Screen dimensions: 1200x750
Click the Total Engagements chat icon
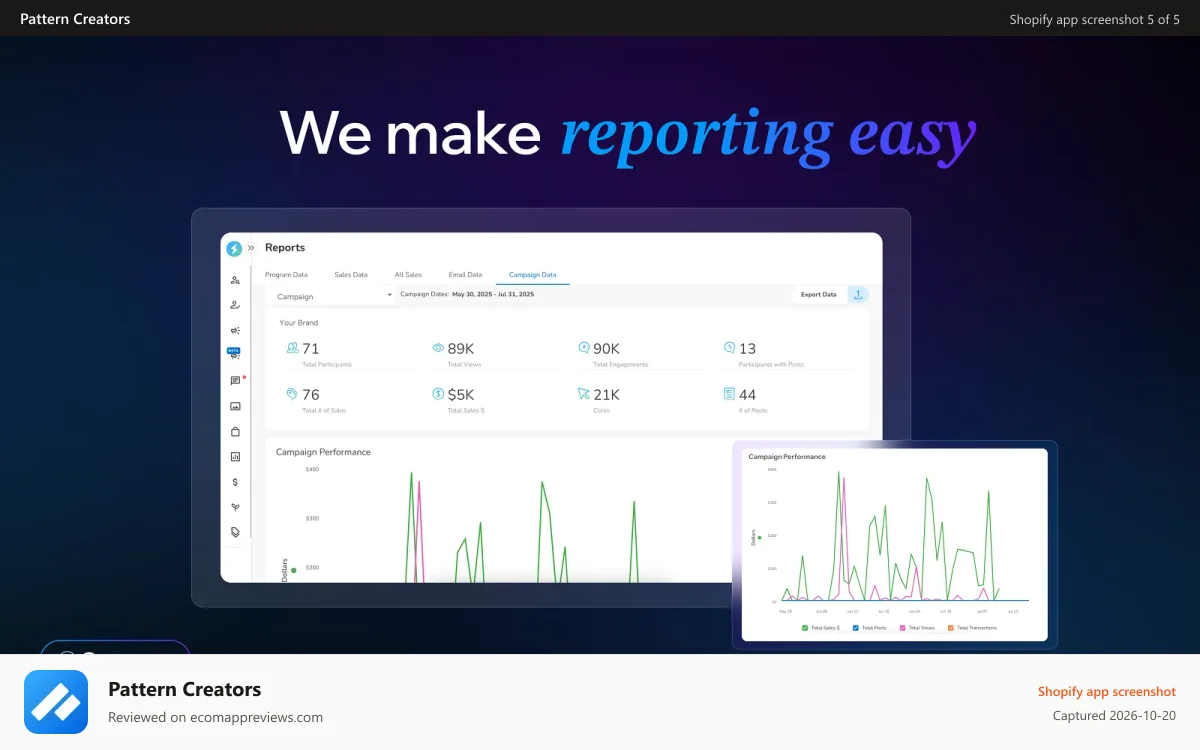(x=584, y=348)
